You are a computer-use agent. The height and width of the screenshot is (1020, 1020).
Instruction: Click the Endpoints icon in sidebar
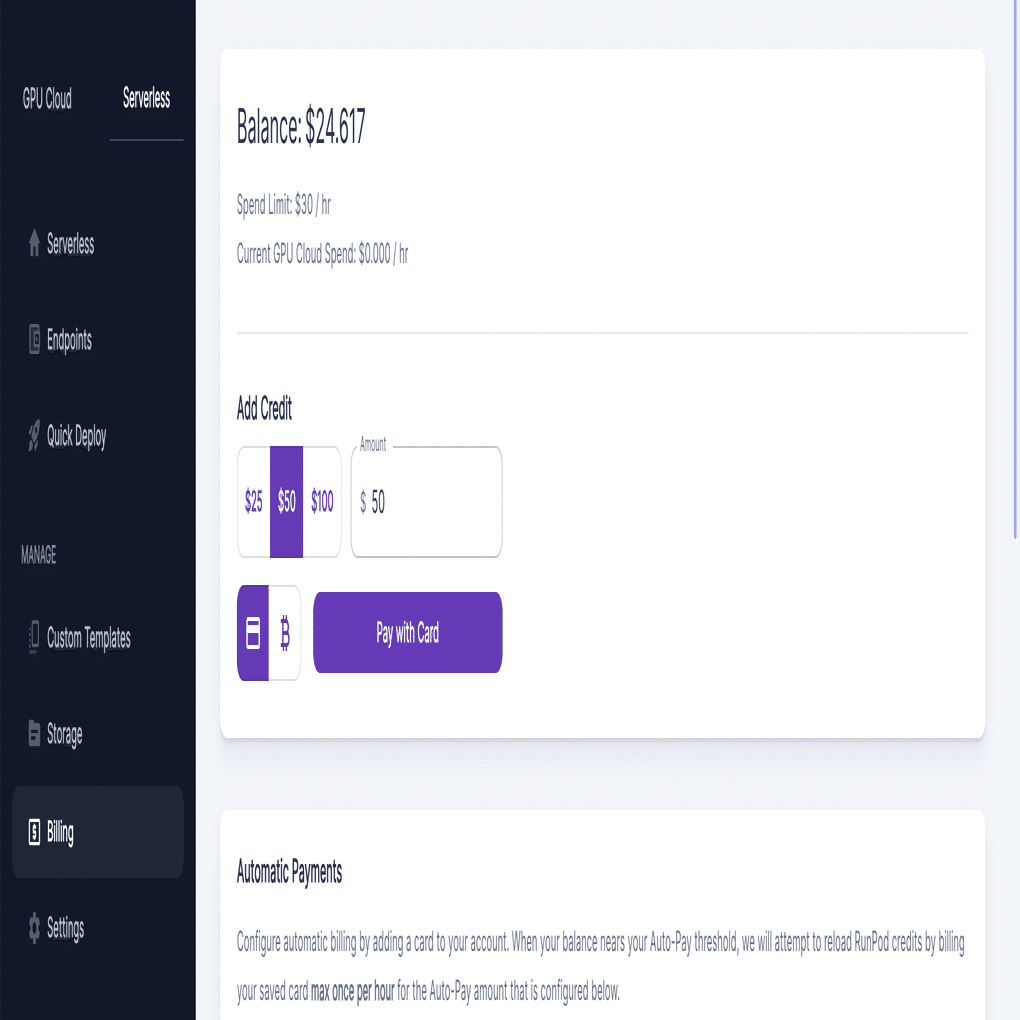point(34,340)
